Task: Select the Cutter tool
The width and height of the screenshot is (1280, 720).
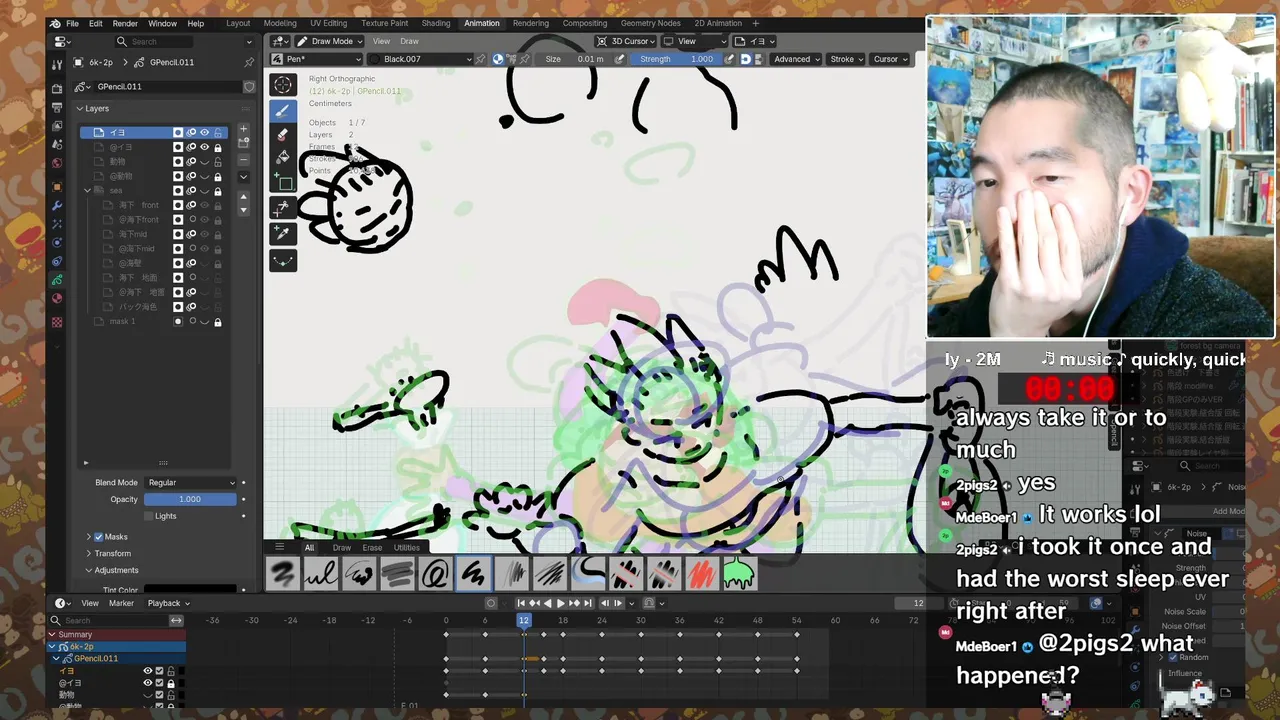Action: [283, 208]
